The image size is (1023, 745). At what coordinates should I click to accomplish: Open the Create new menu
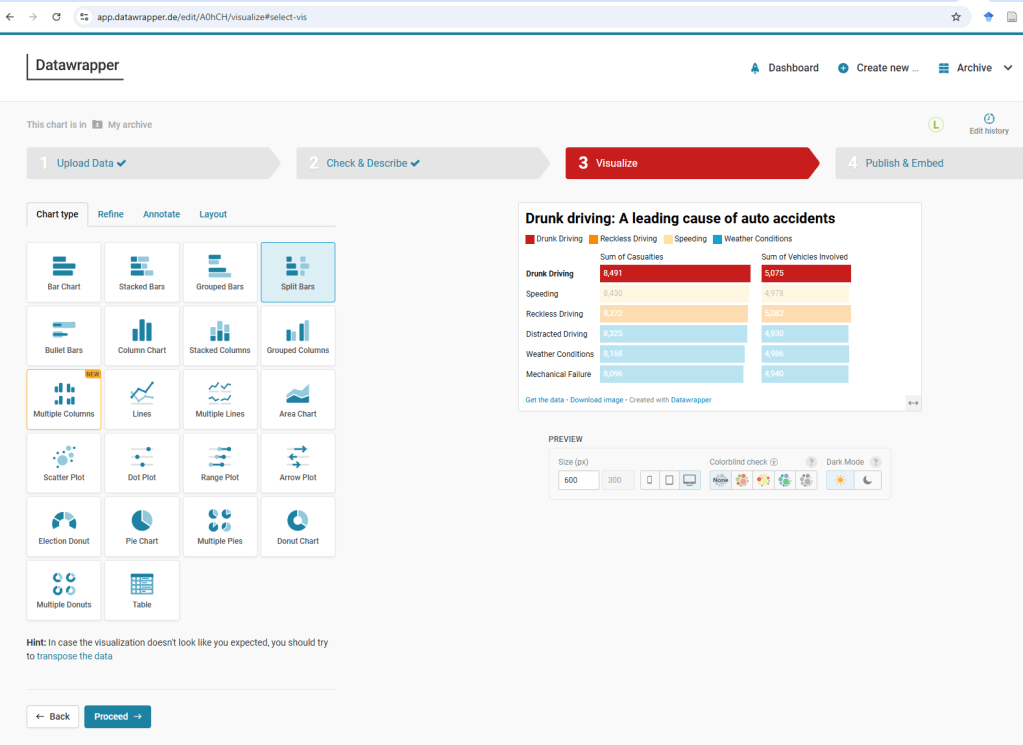point(878,68)
